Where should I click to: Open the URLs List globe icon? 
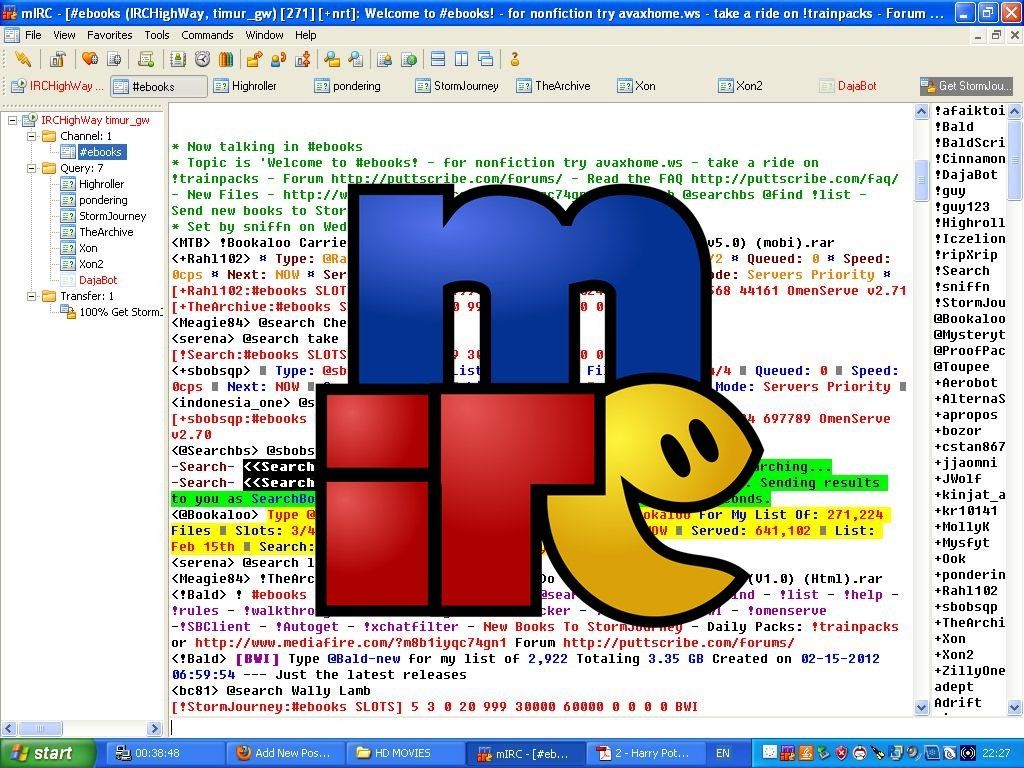tap(409, 59)
